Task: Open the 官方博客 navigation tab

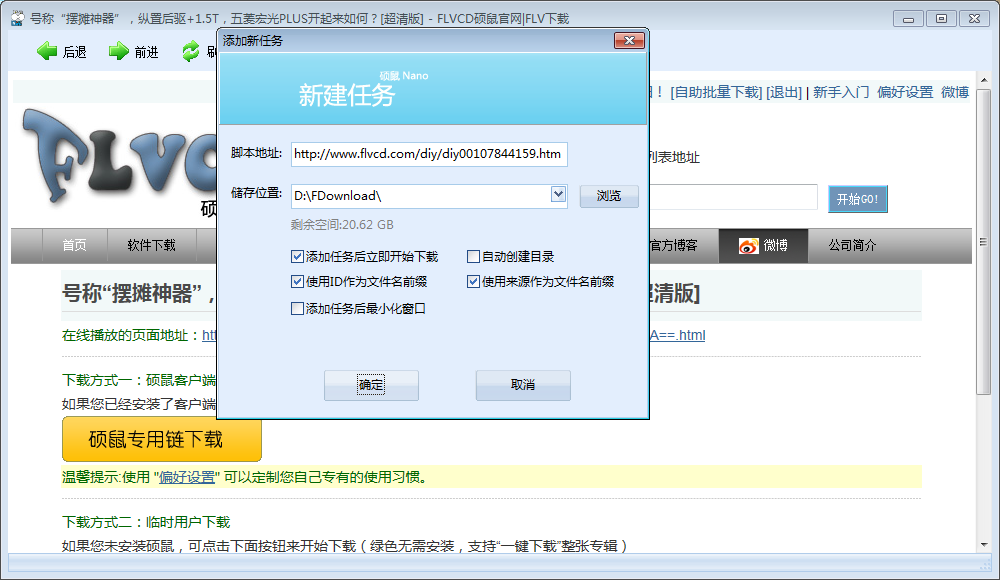Action: click(673, 245)
